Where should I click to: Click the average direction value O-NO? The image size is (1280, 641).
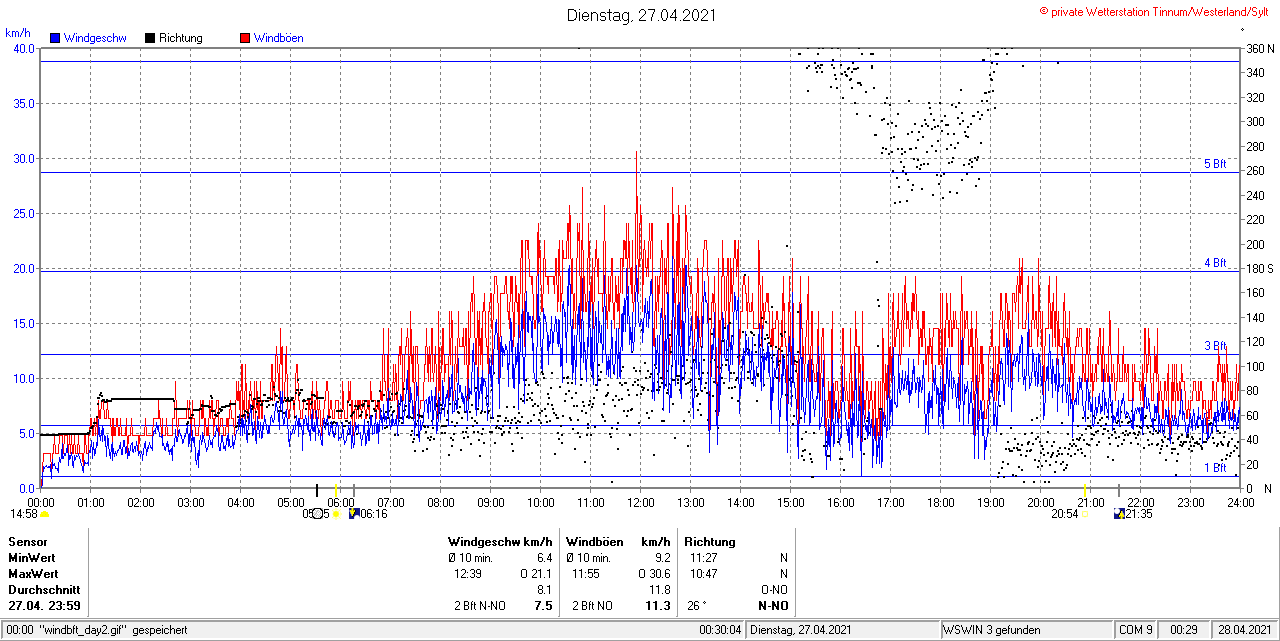pos(774,590)
